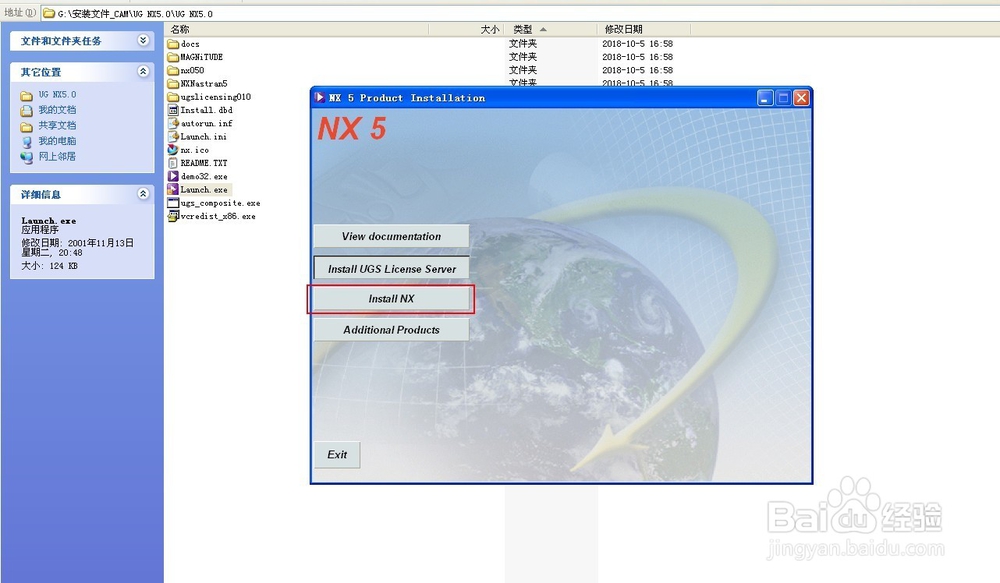Select the NXNastran5 folder icon
Screen dimensions: 1000x583
tap(173, 84)
